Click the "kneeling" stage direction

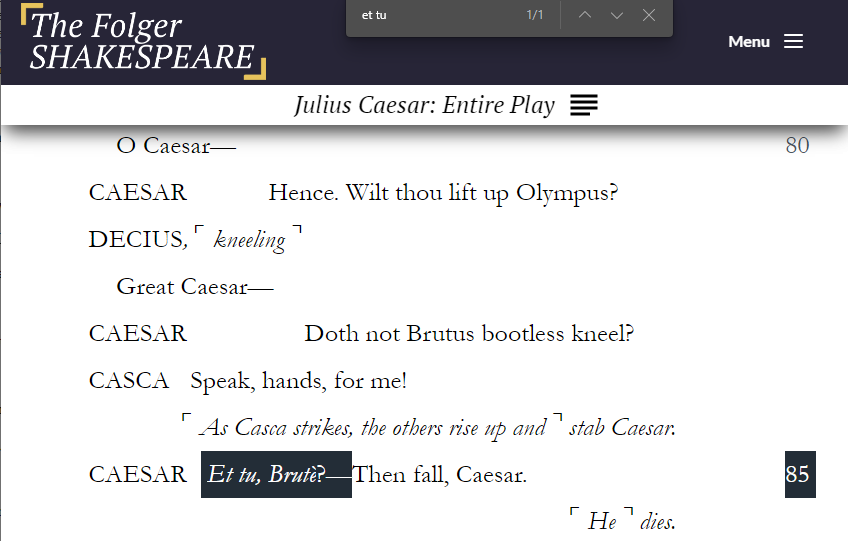click(x=249, y=240)
